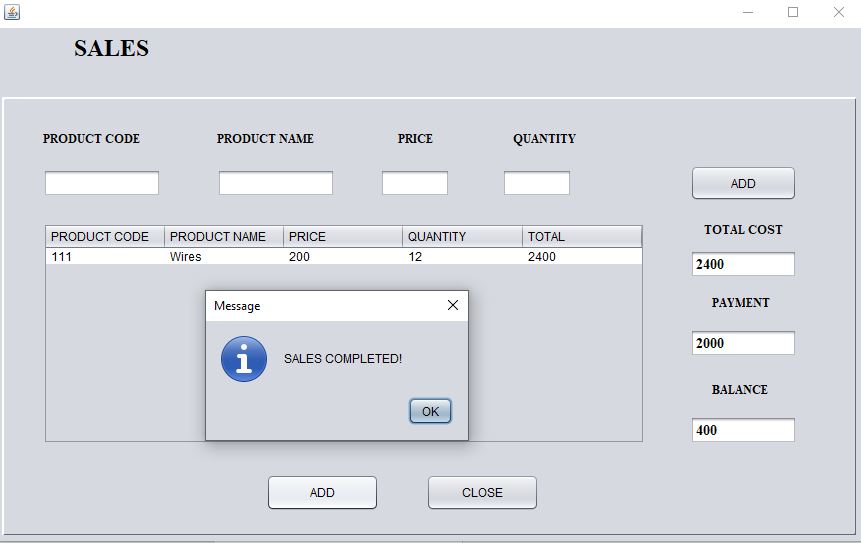This screenshot has width=861, height=543.
Task: Click into the Quantity input field
Action: 536,183
